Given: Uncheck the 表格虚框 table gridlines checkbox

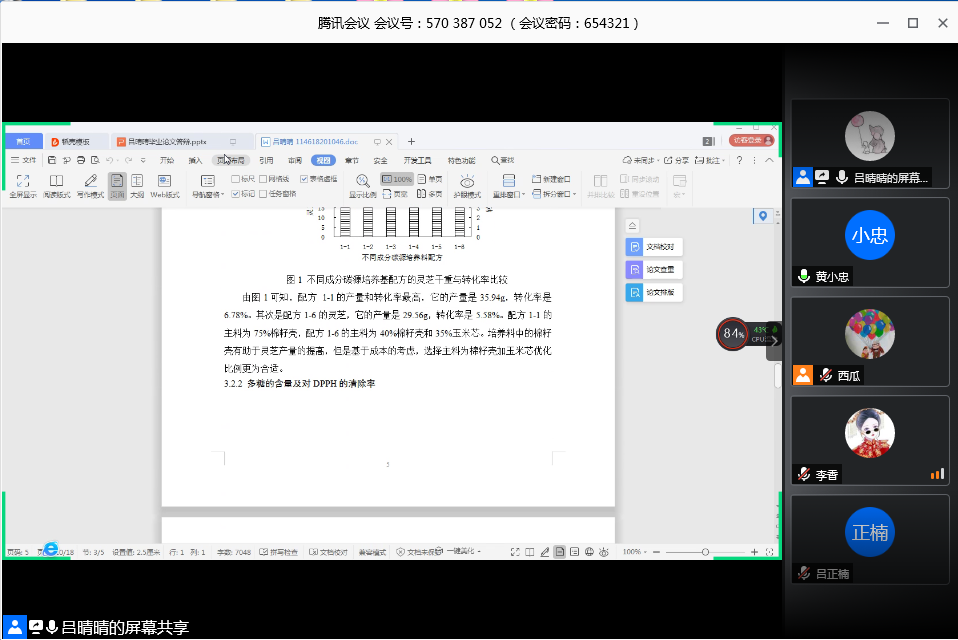Looking at the screenshot, I should (305, 179).
